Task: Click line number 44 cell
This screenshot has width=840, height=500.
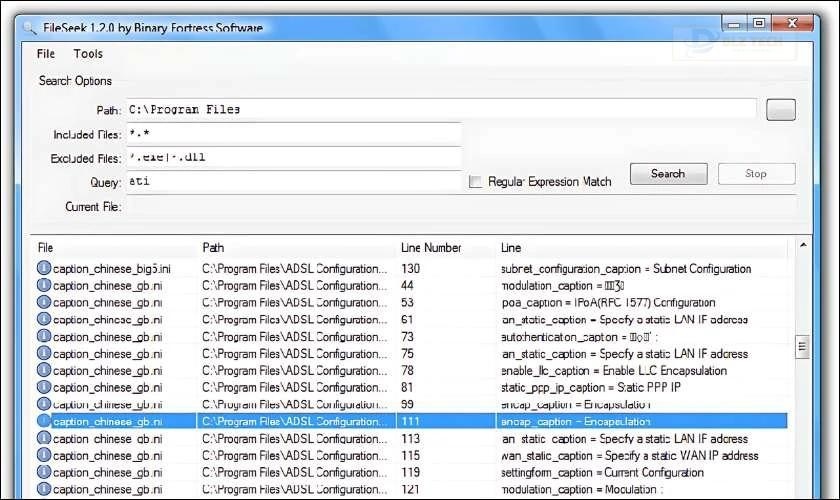Action: pos(407,286)
